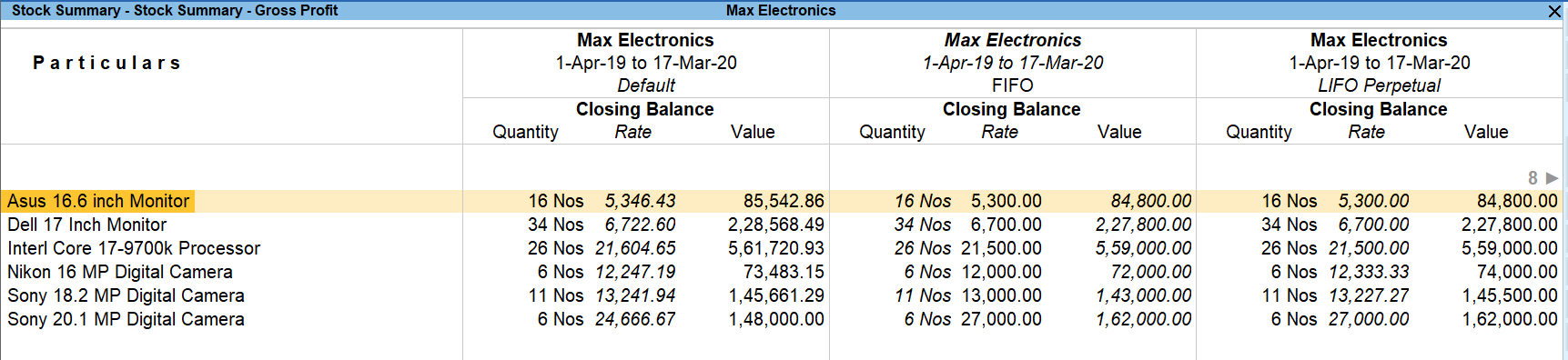
Task: Click LIFO Perpetual valuation label
Action: coord(1380,85)
